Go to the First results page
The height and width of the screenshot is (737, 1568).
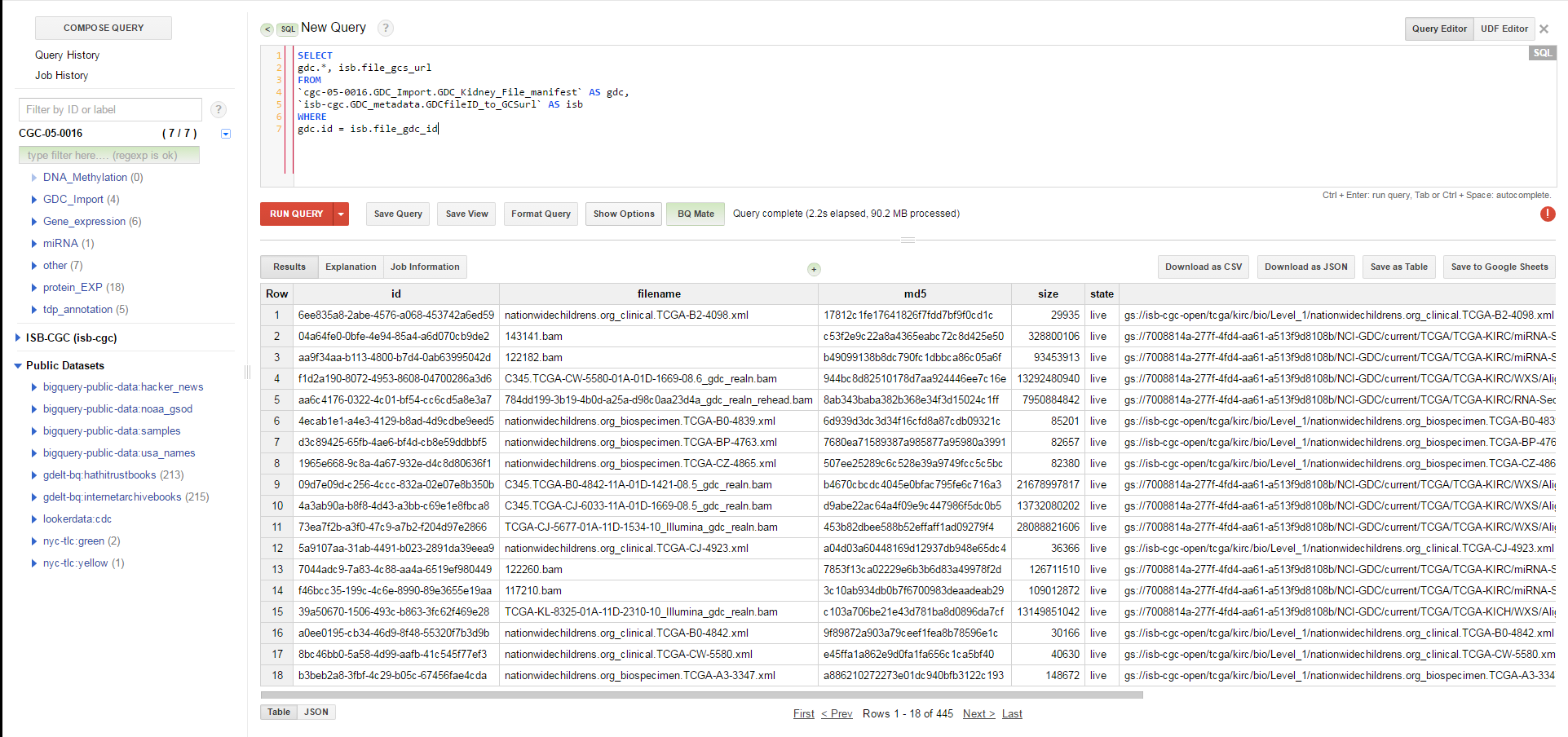[803, 713]
